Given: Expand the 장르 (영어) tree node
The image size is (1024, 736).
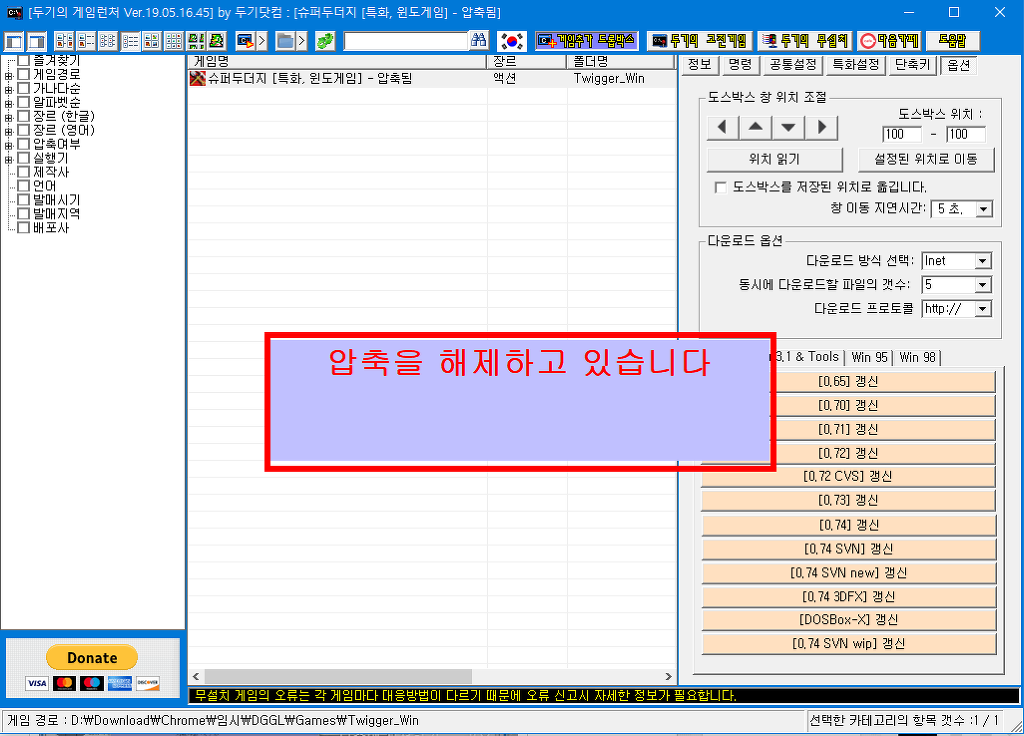Looking at the screenshot, I should point(8,131).
